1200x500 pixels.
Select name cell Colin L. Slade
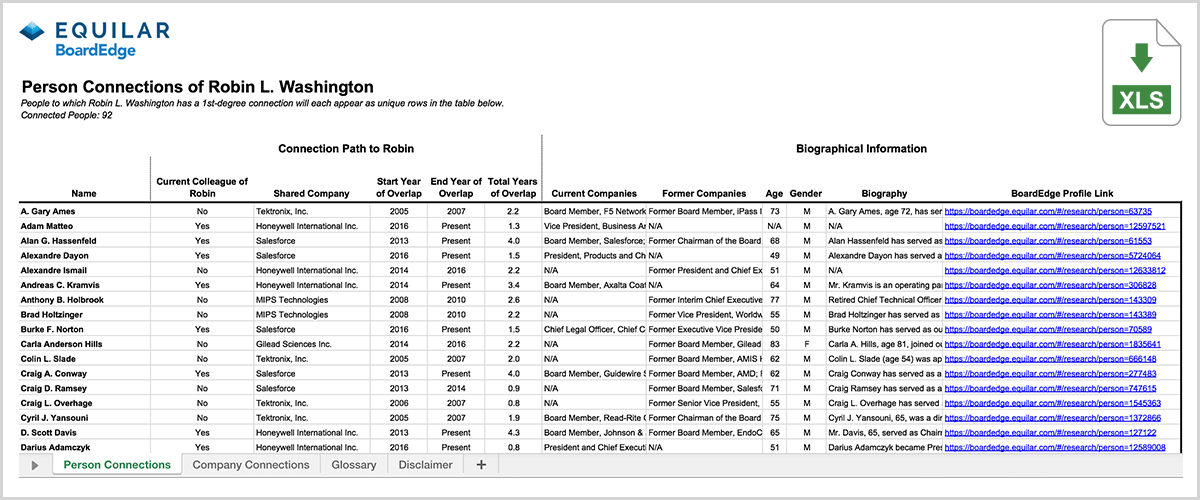click(85, 358)
